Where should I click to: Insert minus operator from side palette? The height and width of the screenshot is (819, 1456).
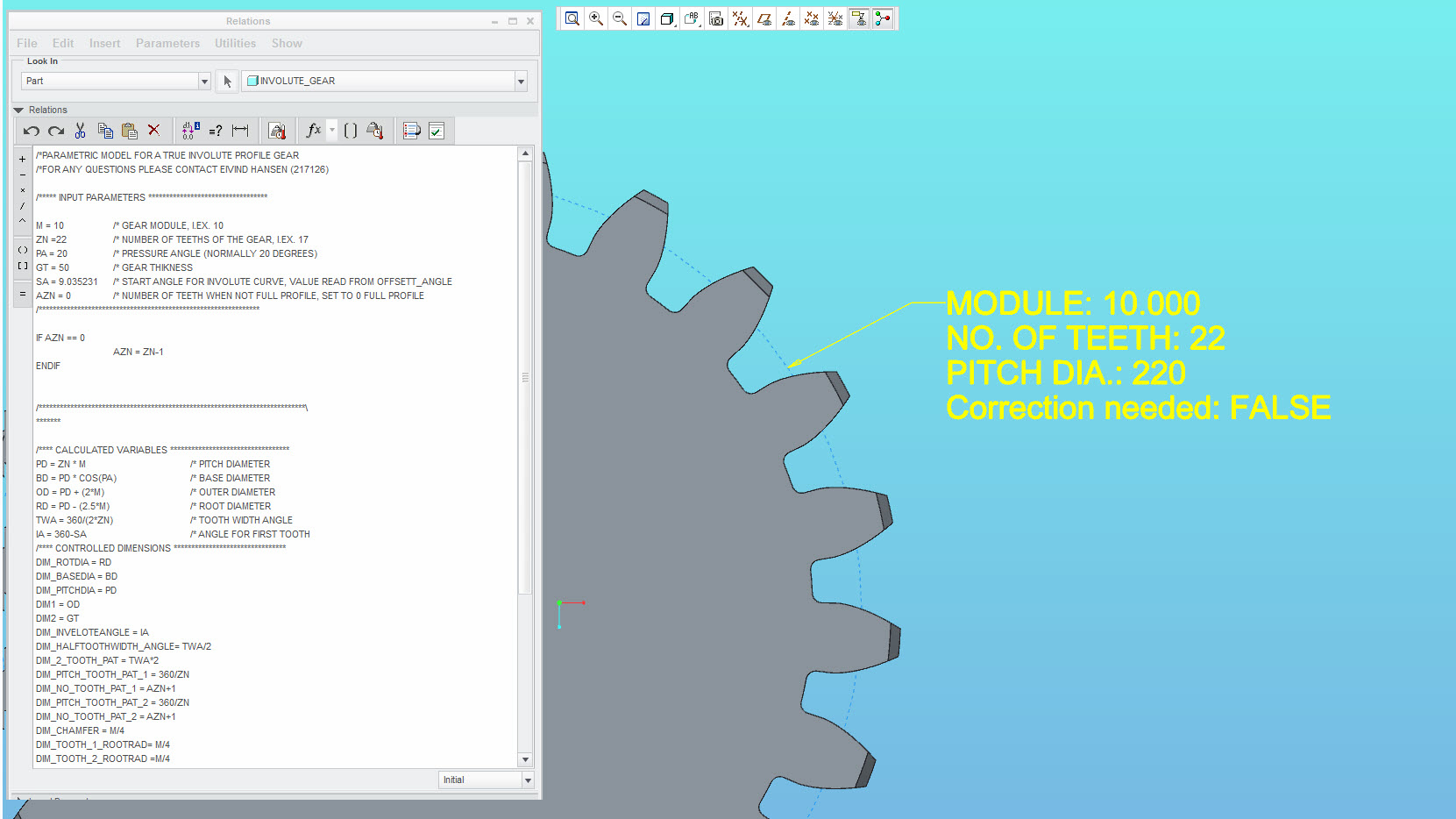click(23, 174)
